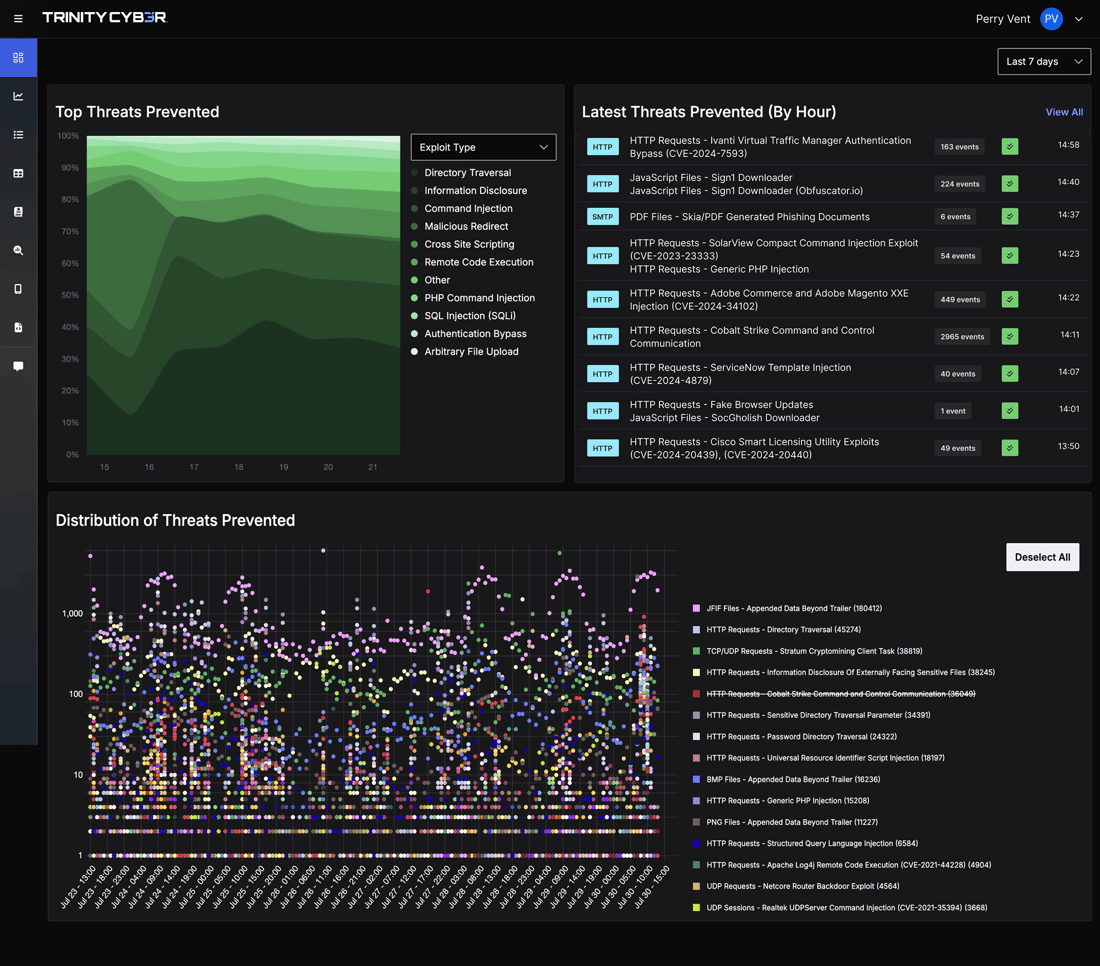This screenshot has height=966, width=1100.
Task: Click HTTP badge on Ivanti Traffic Manager row
Action: [603, 147]
